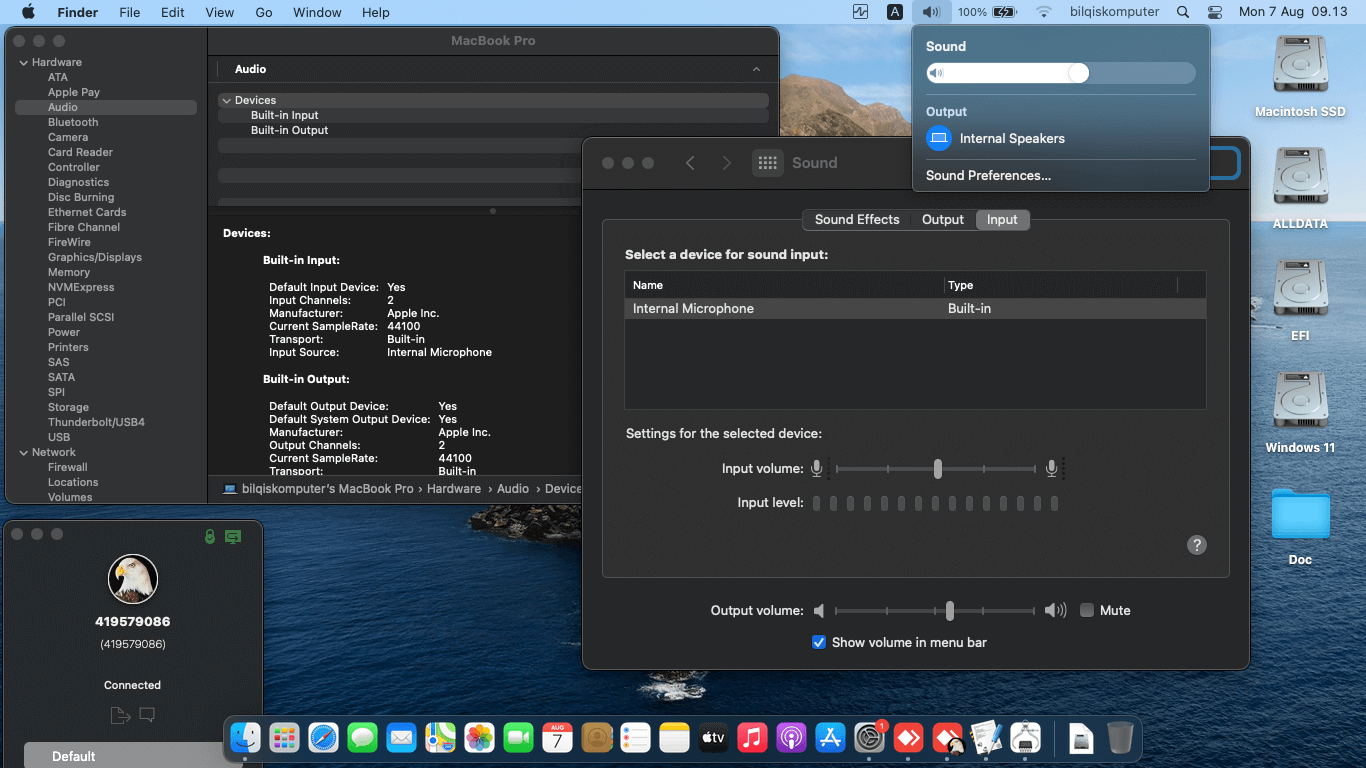Open the AnyDesk chat icon
Screen dimensions: 1366x768
147,715
